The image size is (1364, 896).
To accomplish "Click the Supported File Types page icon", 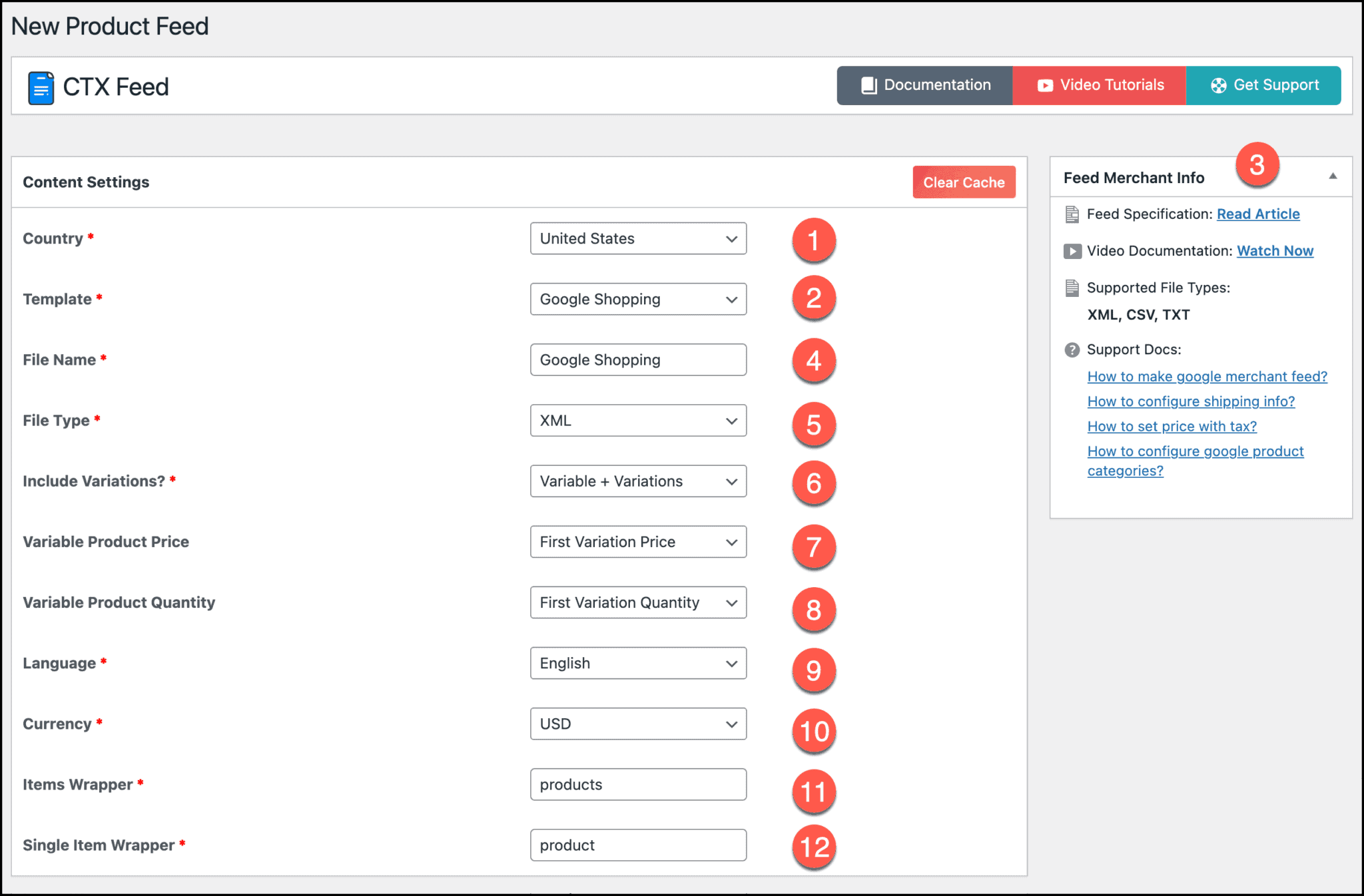I will point(1072,288).
